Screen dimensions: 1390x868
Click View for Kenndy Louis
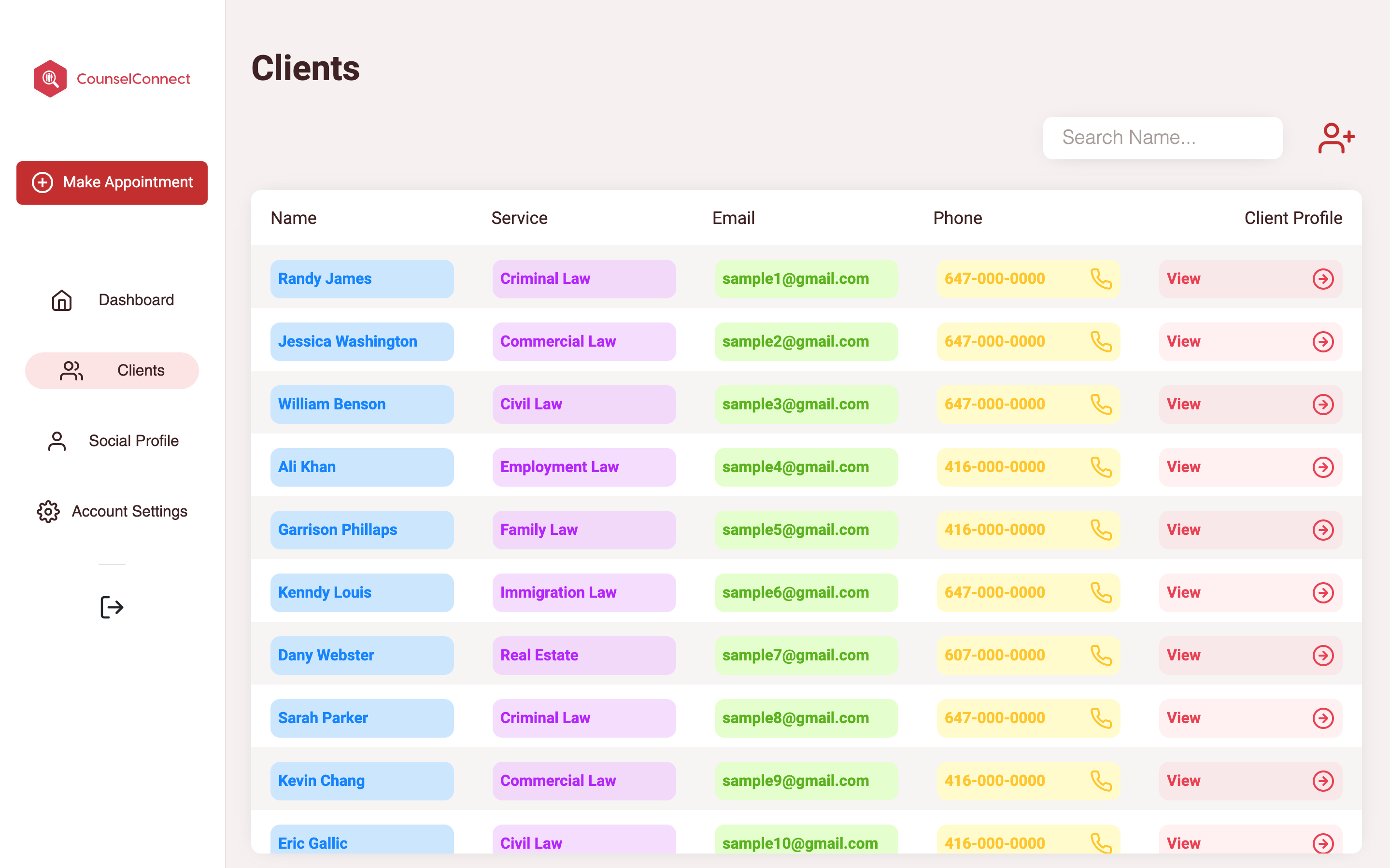point(1250,592)
